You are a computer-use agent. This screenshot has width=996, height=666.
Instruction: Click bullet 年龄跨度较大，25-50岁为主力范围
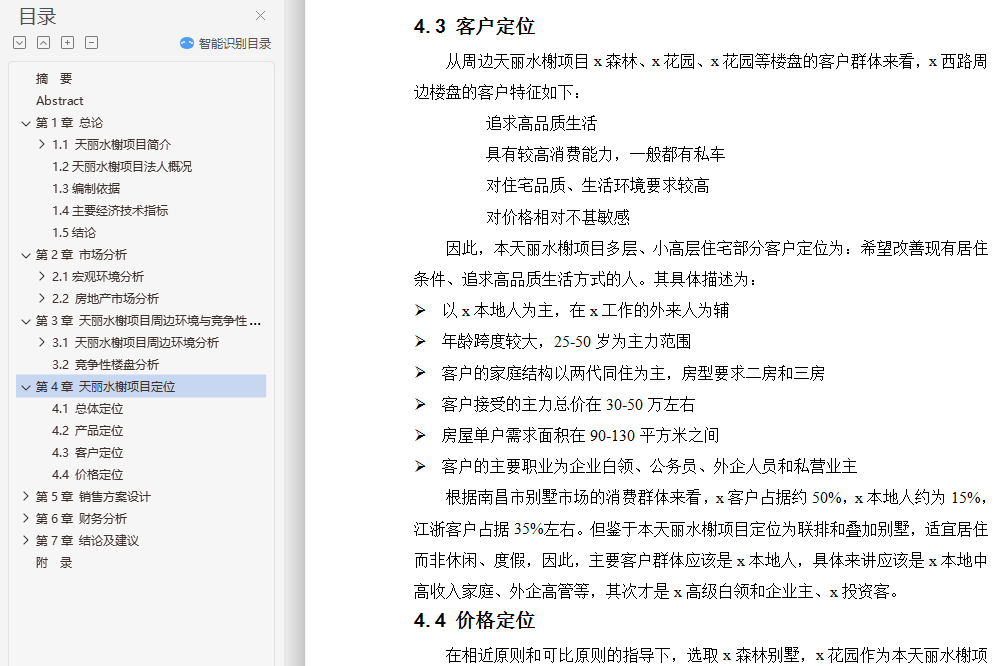(567, 342)
